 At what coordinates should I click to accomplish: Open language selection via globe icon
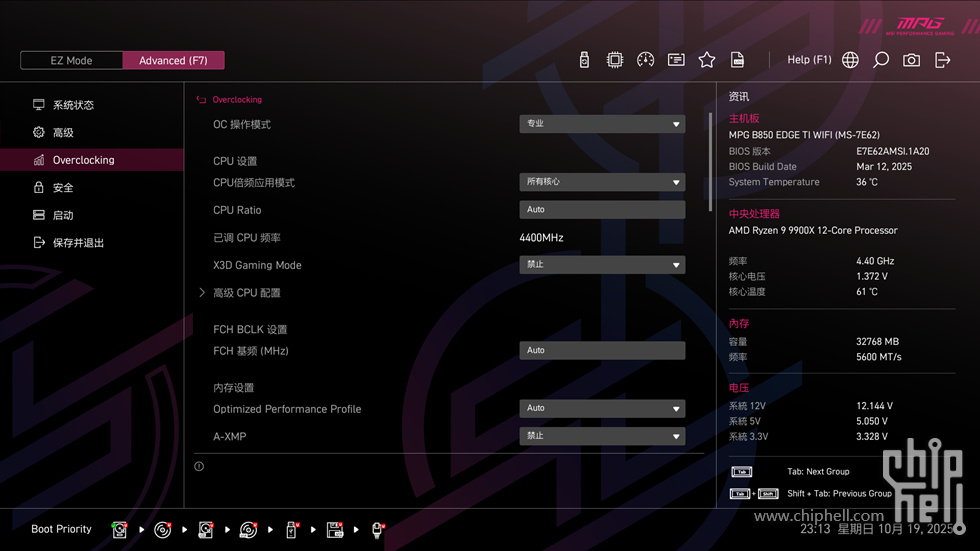[x=850, y=60]
